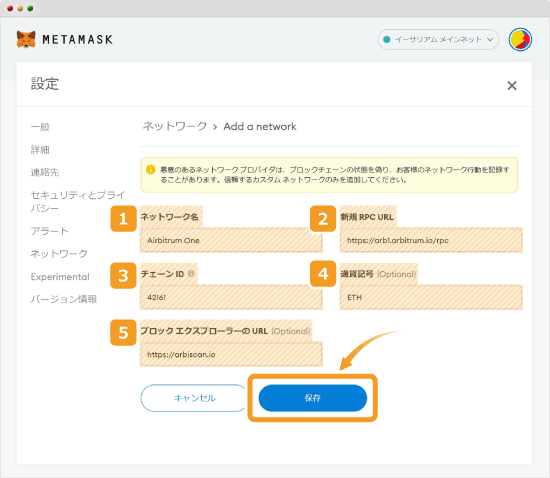Screen dimensions: 550x478
Task: Open the 詳細 settings section
Action: click(40, 150)
